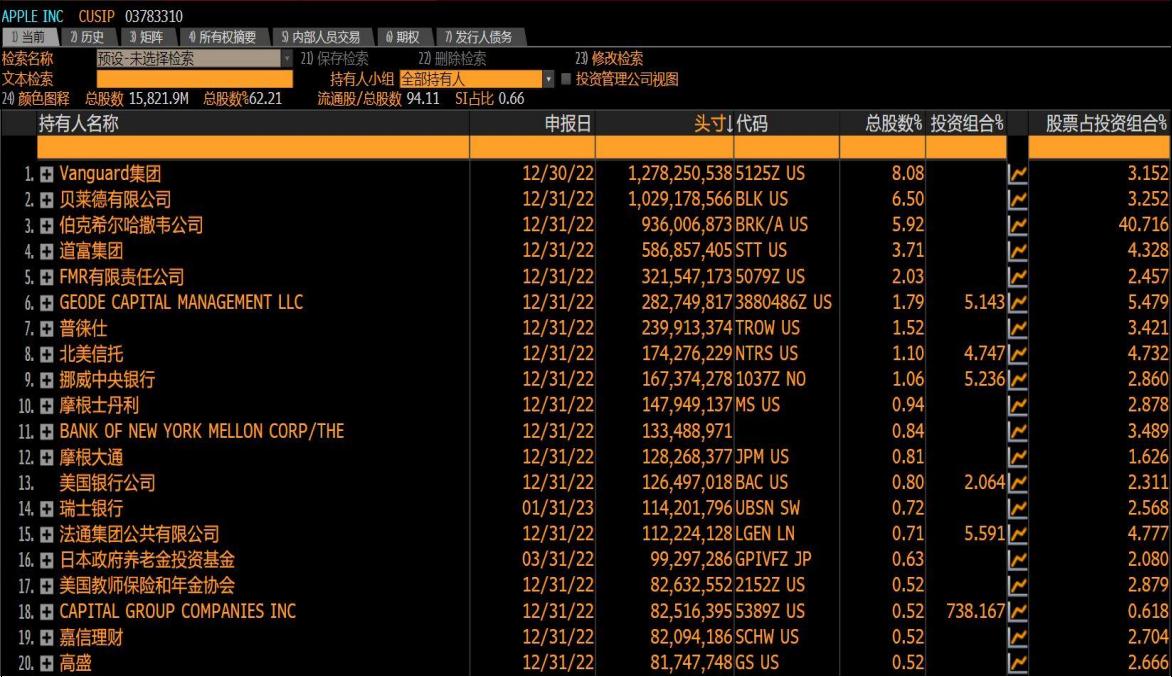Expand 普徕仕 holder row

[x=46, y=329]
